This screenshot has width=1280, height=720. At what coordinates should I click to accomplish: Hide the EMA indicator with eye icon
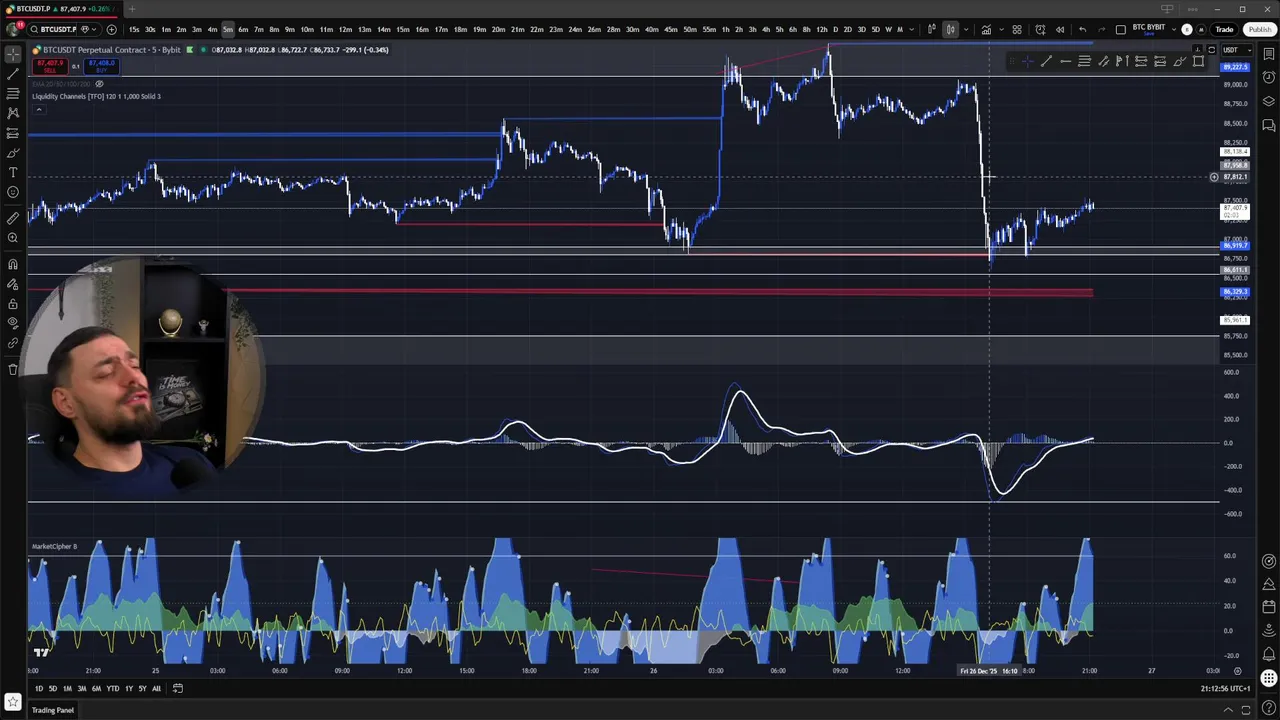coord(99,84)
